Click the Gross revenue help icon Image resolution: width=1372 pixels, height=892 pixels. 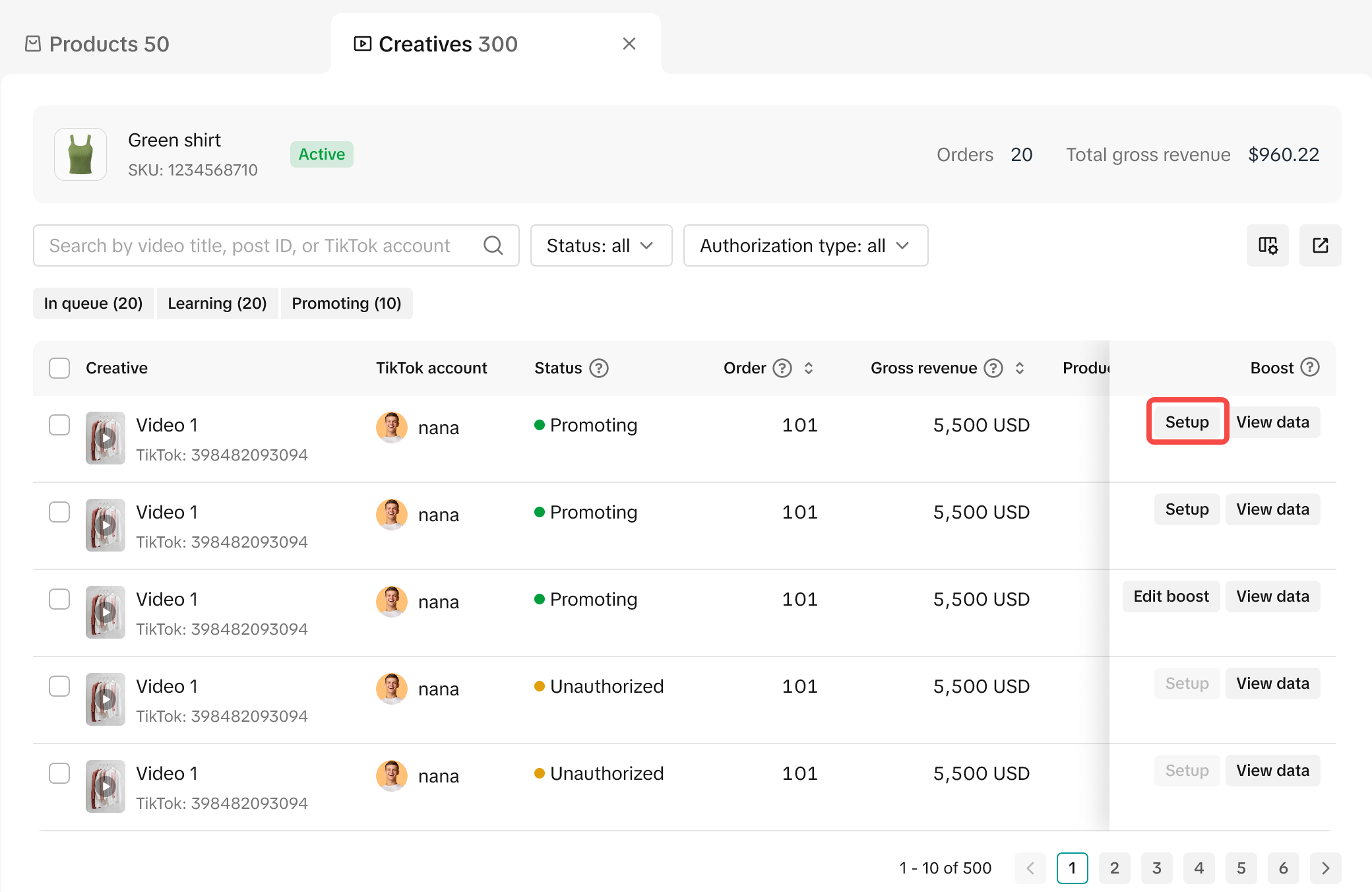pos(993,368)
